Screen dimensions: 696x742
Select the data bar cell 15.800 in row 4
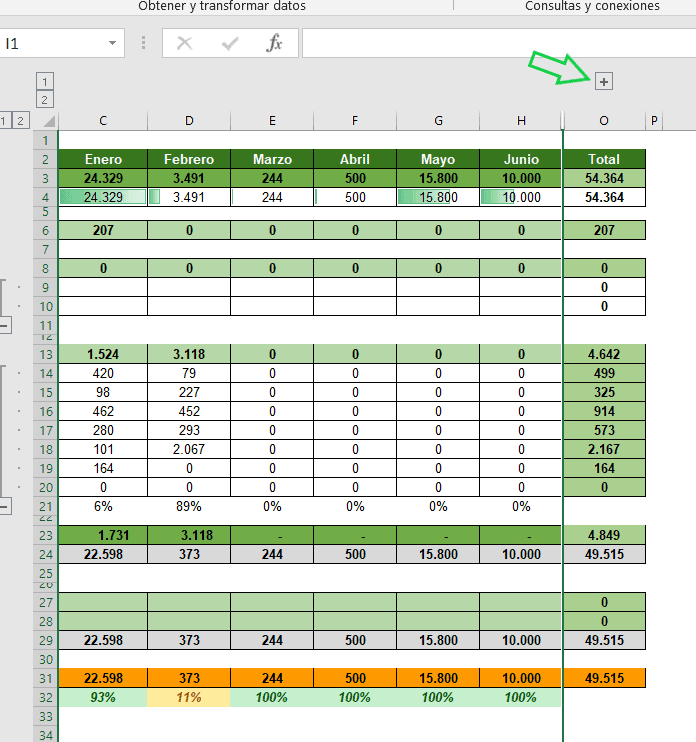click(x=438, y=197)
